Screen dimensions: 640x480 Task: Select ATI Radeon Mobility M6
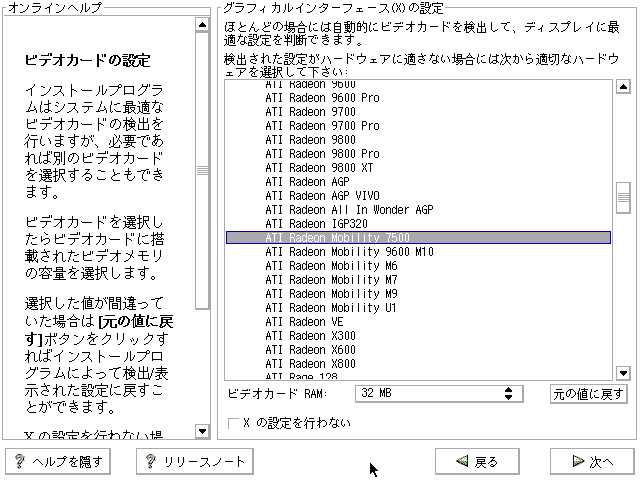[x=418, y=266]
